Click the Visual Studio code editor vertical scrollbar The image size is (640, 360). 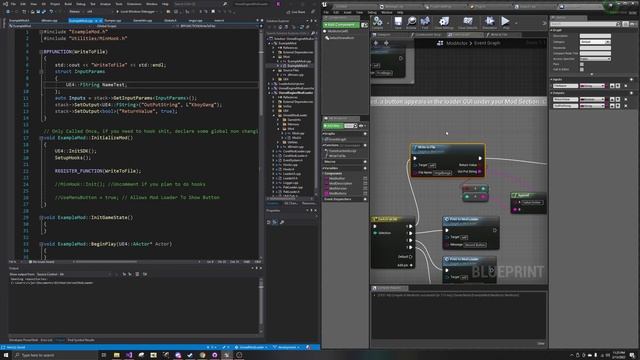click(261, 144)
